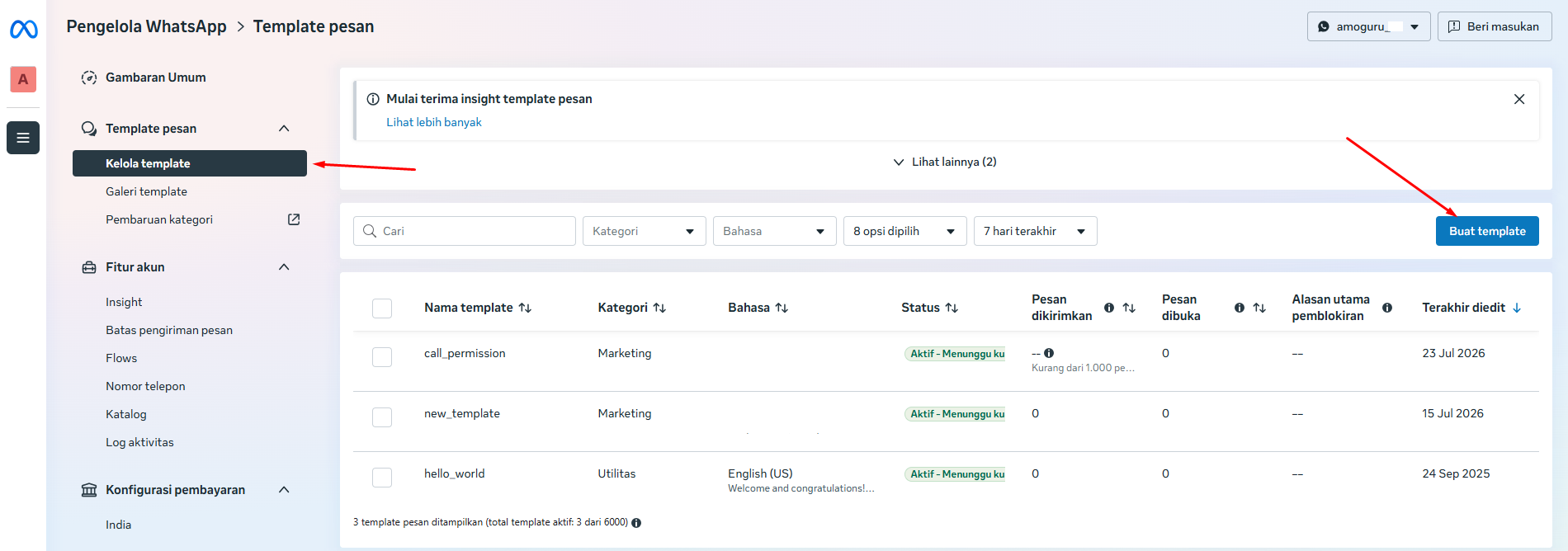Tick the checkbox for call_permission template

coord(382,357)
